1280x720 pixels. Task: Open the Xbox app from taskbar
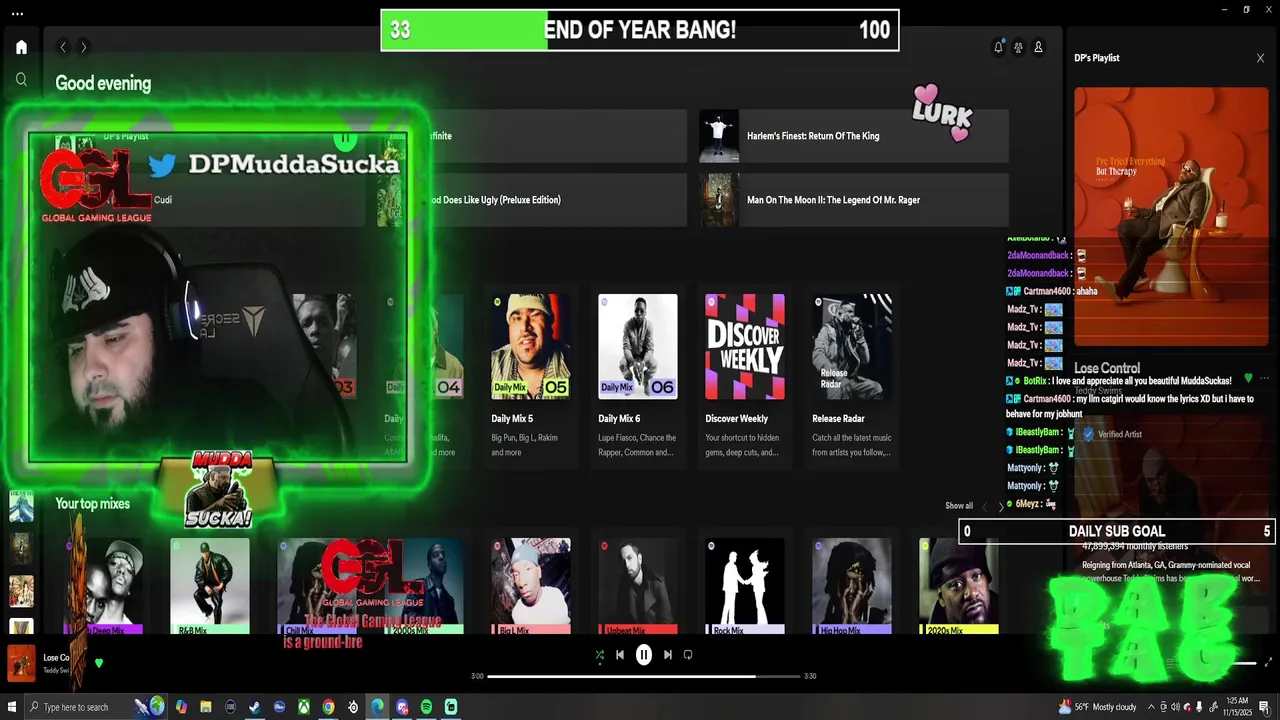304,707
